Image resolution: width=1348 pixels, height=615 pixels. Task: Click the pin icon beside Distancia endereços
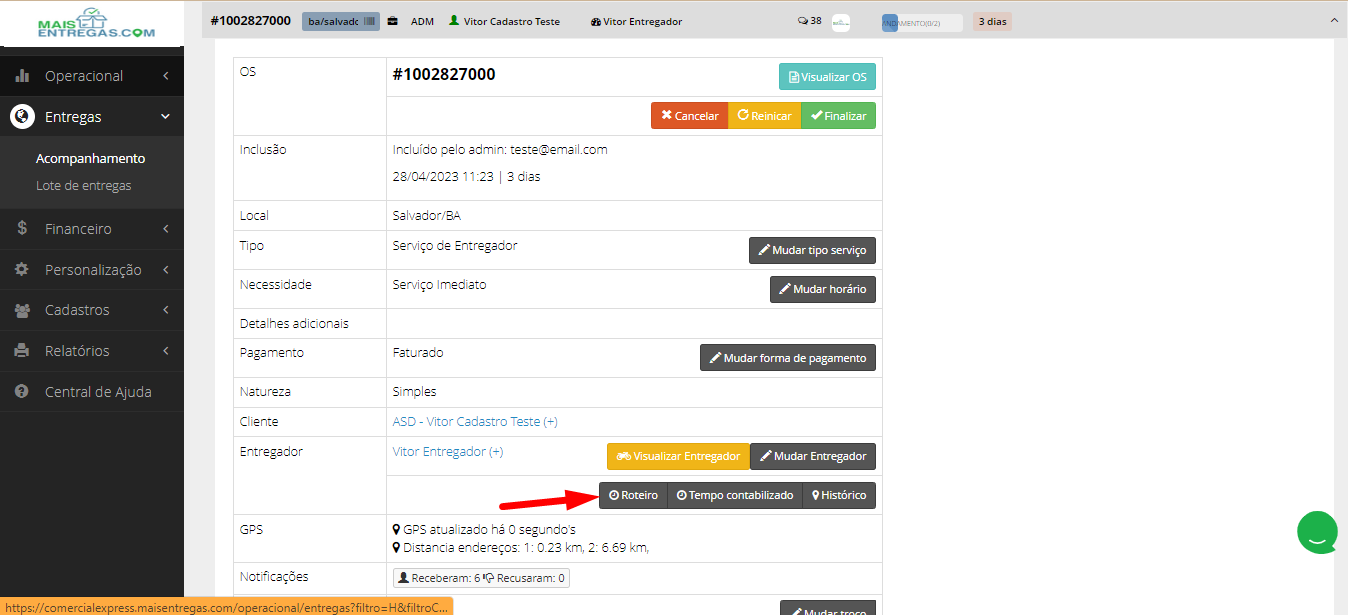397,547
